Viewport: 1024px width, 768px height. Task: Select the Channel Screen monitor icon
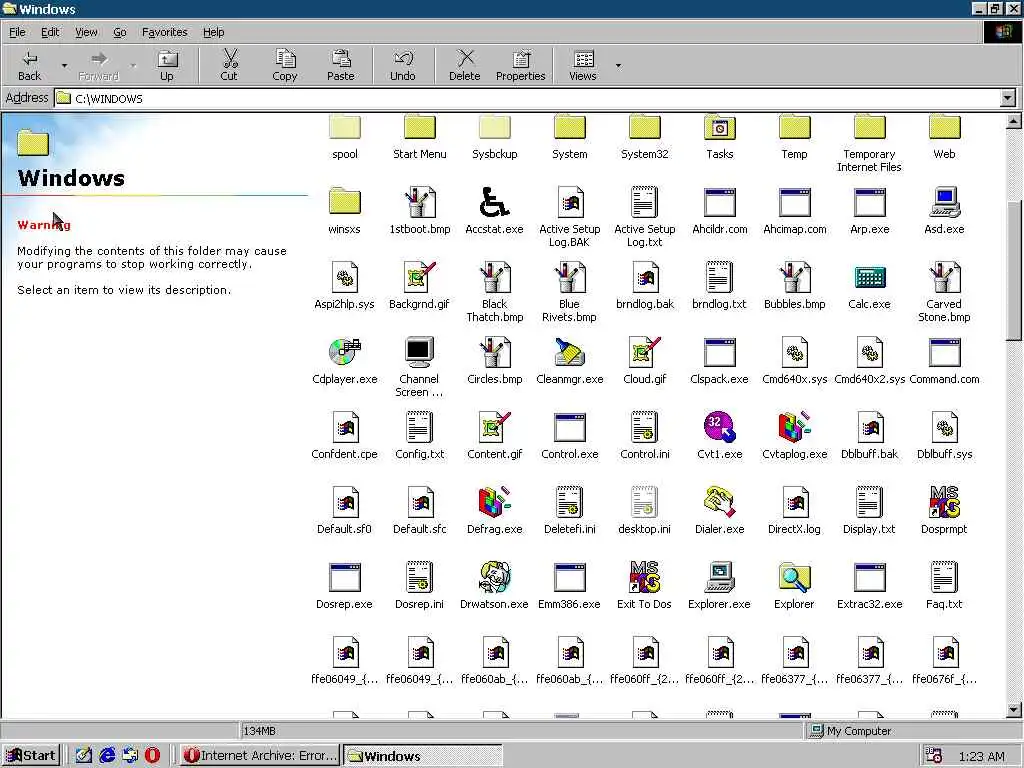(x=419, y=353)
